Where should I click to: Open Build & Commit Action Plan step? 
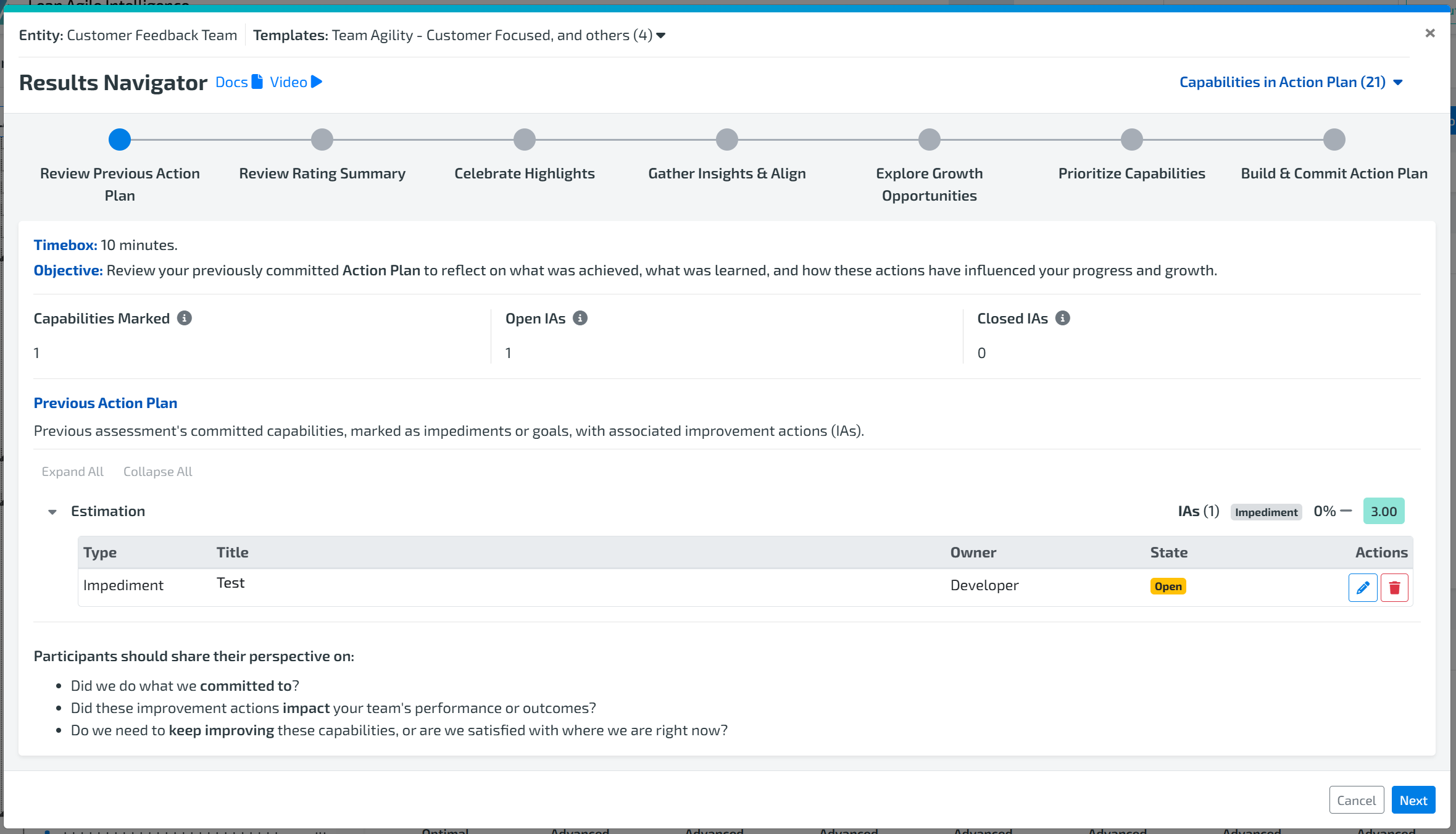click(x=1334, y=140)
